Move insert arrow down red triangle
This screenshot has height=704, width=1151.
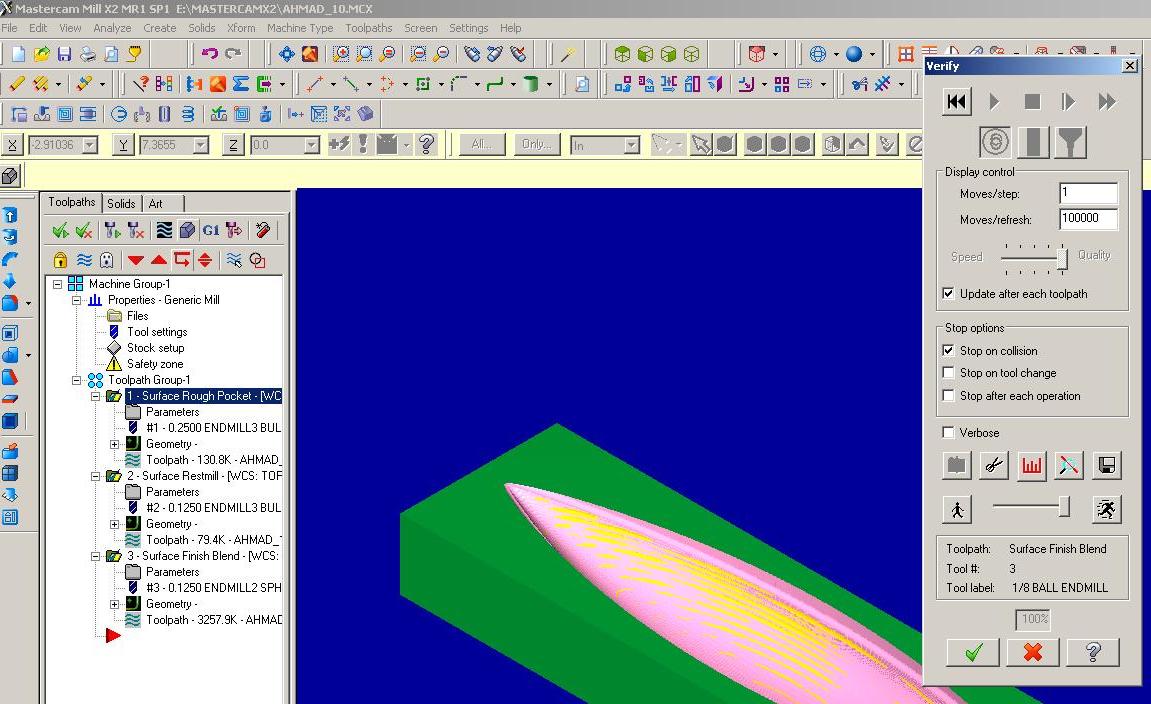(x=136, y=260)
